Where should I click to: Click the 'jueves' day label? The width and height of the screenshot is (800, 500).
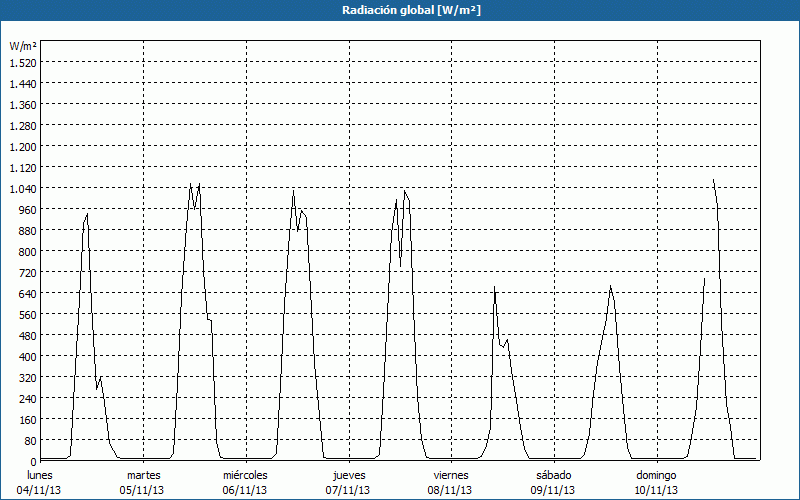(x=349, y=475)
